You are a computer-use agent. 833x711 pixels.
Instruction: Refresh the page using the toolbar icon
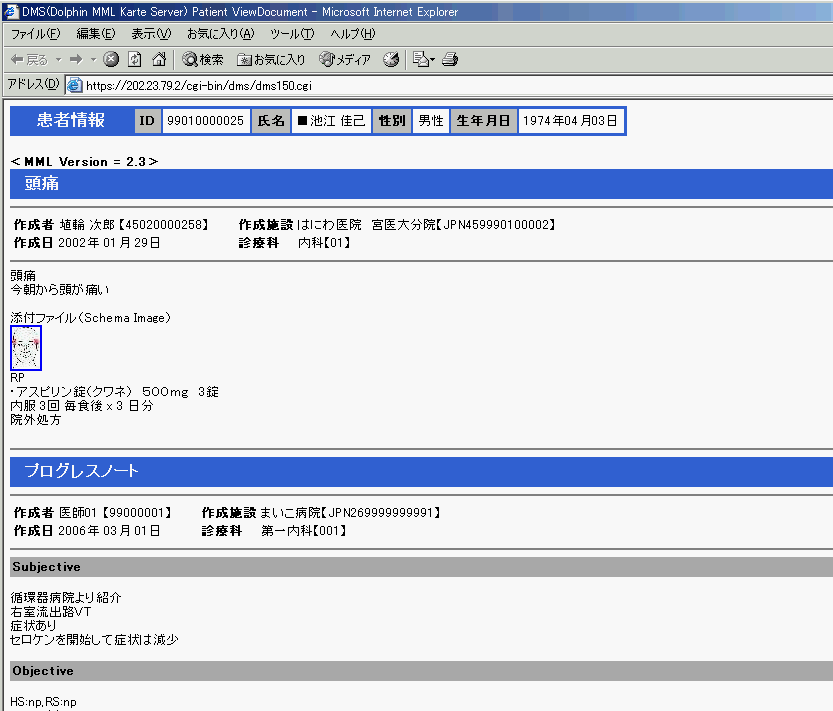pos(135,59)
